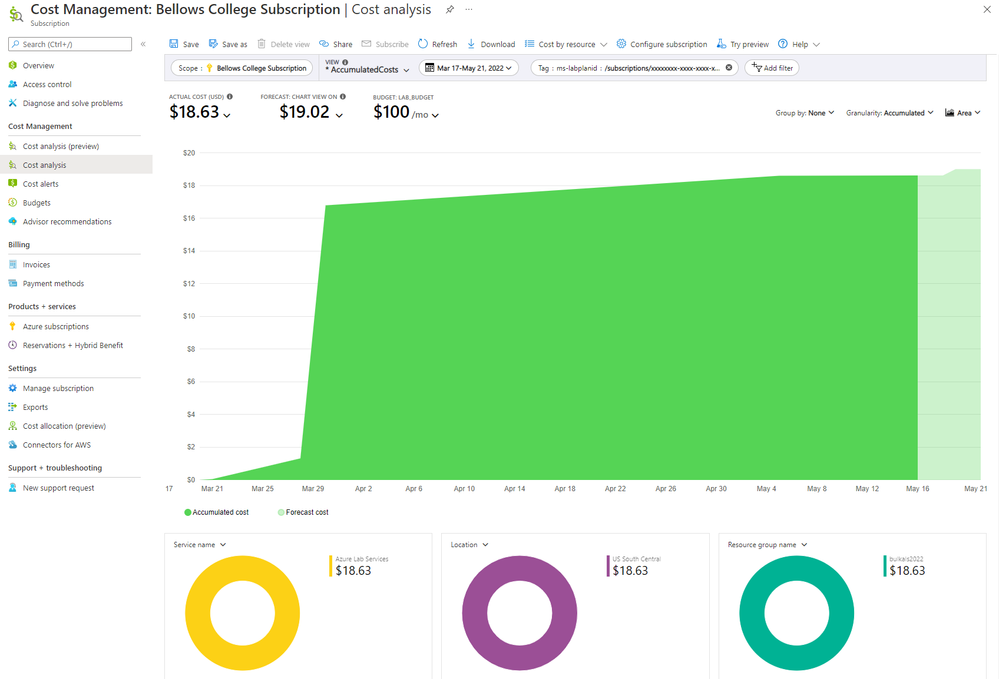Click the Add filter button
The width and height of the screenshot is (999, 679).
[772, 68]
